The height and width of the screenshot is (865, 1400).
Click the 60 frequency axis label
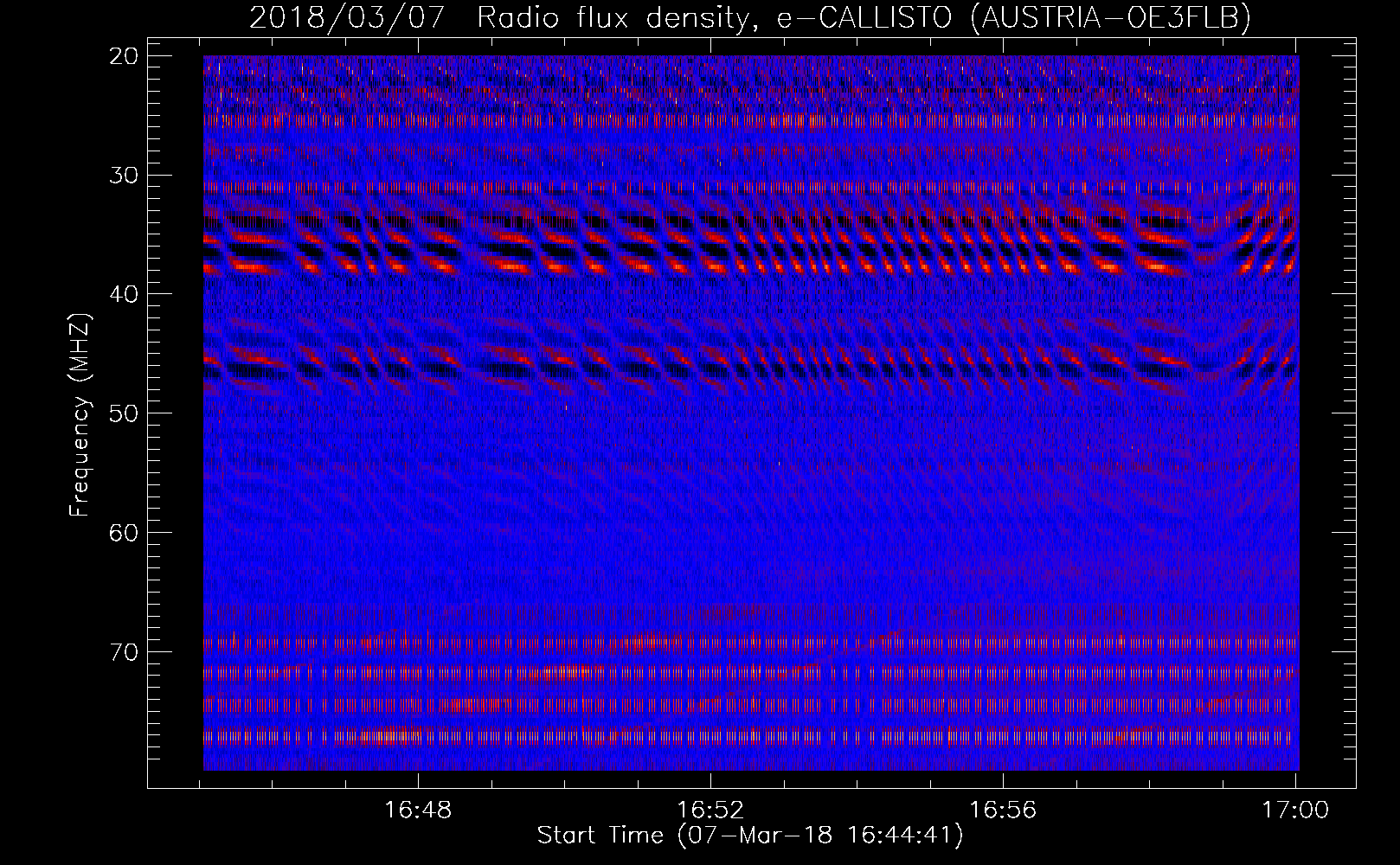tap(125, 532)
